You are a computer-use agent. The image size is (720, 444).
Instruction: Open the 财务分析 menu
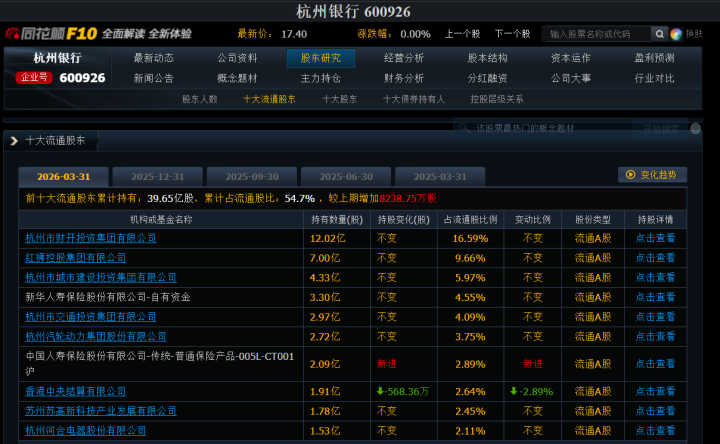[x=404, y=79]
